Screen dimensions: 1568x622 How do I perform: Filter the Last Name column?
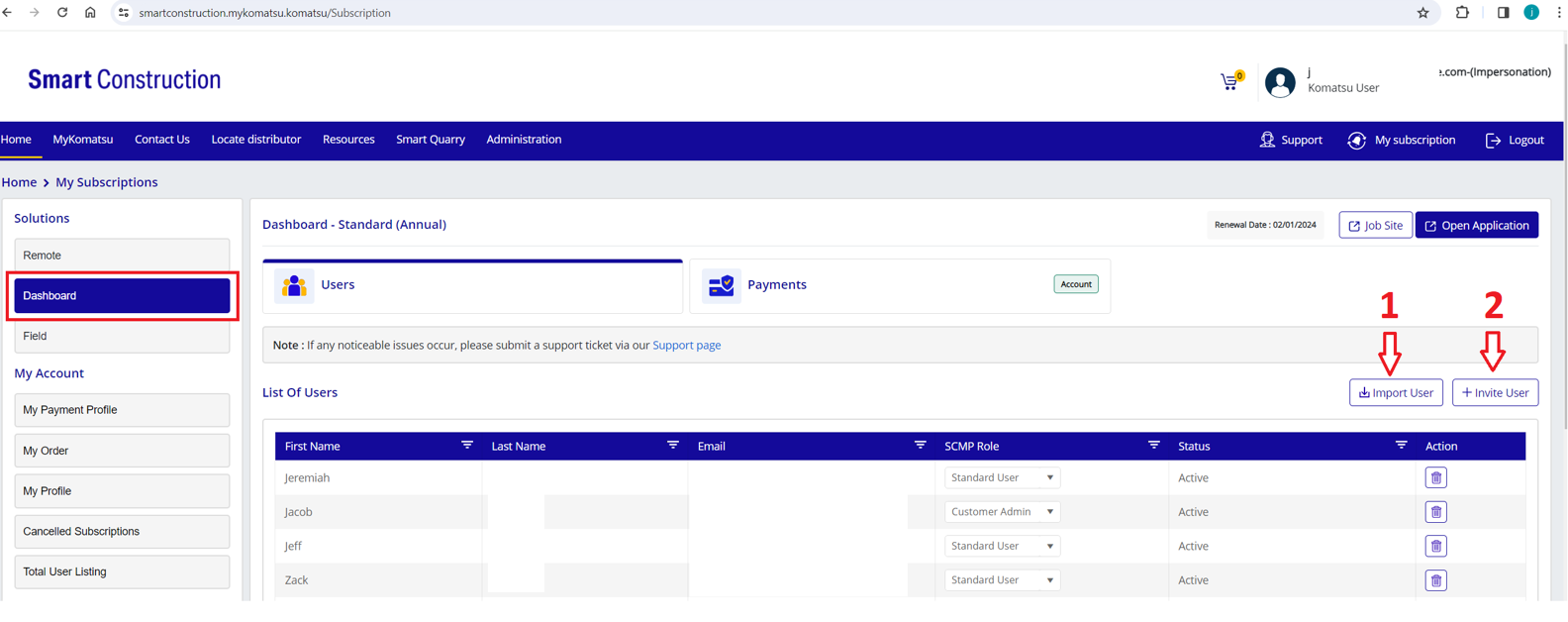point(673,446)
